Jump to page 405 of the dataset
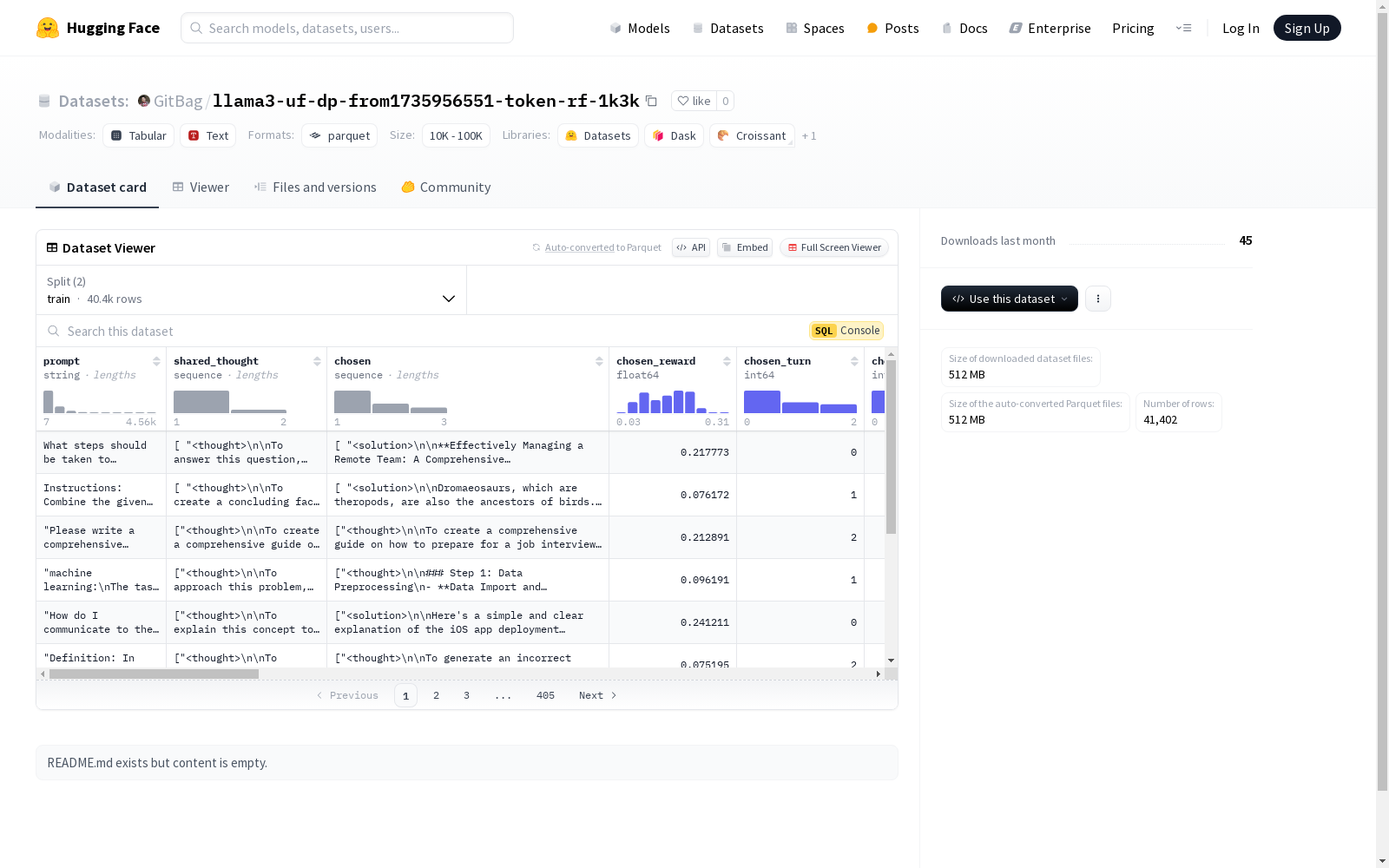The height and width of the screenshot is (868, 1389). click(545, 695)
